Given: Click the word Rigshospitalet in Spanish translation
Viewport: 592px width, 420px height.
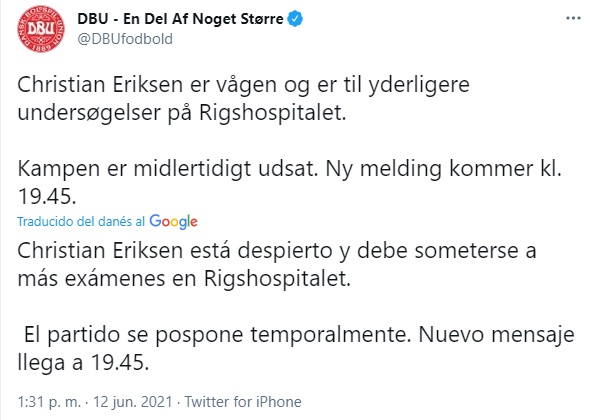Looking at the screenshot, I should 277,279.
